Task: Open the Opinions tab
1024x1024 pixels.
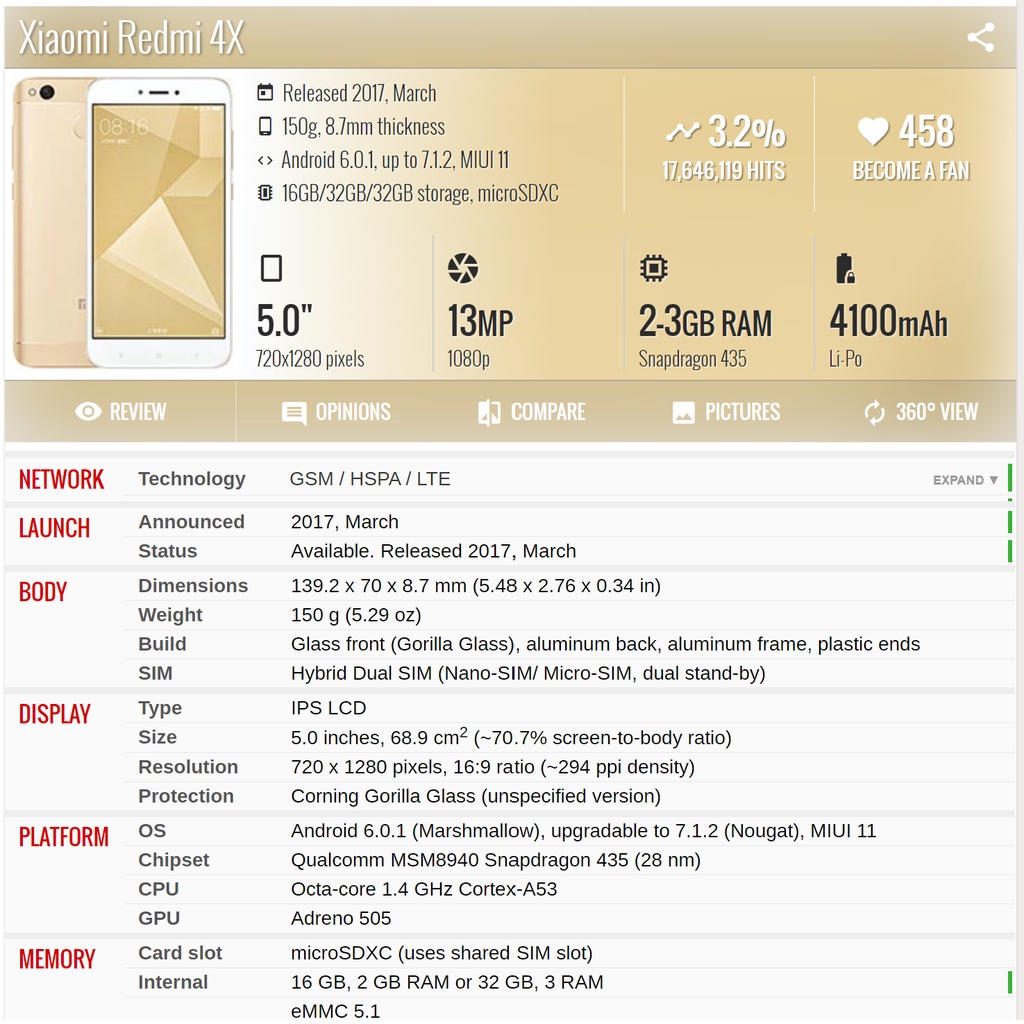Action: [x=336, y=412]
